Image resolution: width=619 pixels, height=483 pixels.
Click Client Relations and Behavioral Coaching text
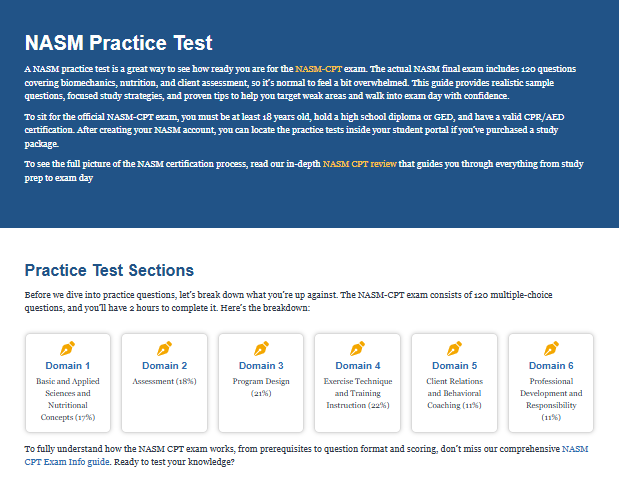pyautogui.click(x=455, y=393)
